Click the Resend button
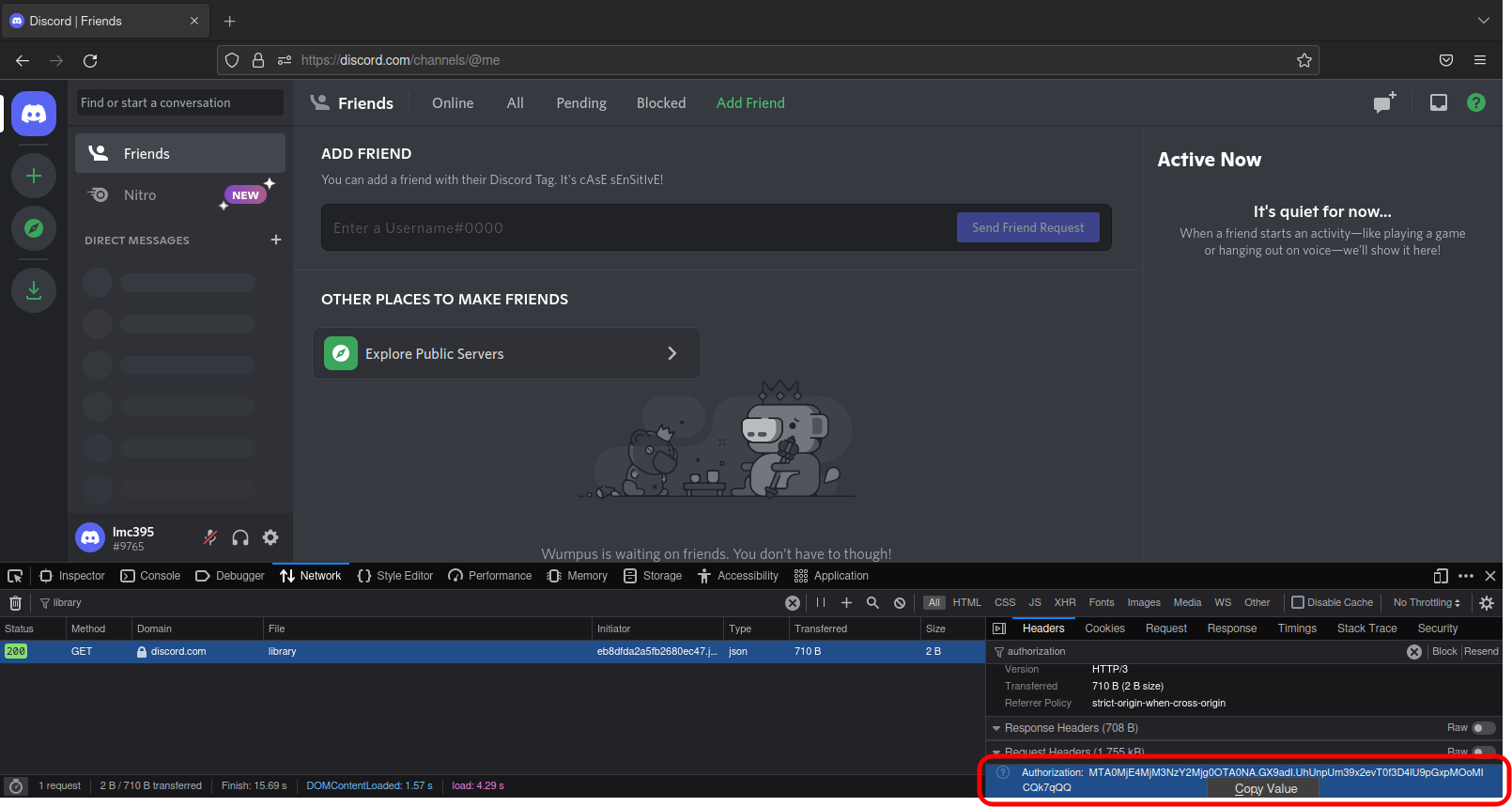Image resolution: width=1512 pixels, height=807 pixels. pyautogui.click(x=1481, y=652)
